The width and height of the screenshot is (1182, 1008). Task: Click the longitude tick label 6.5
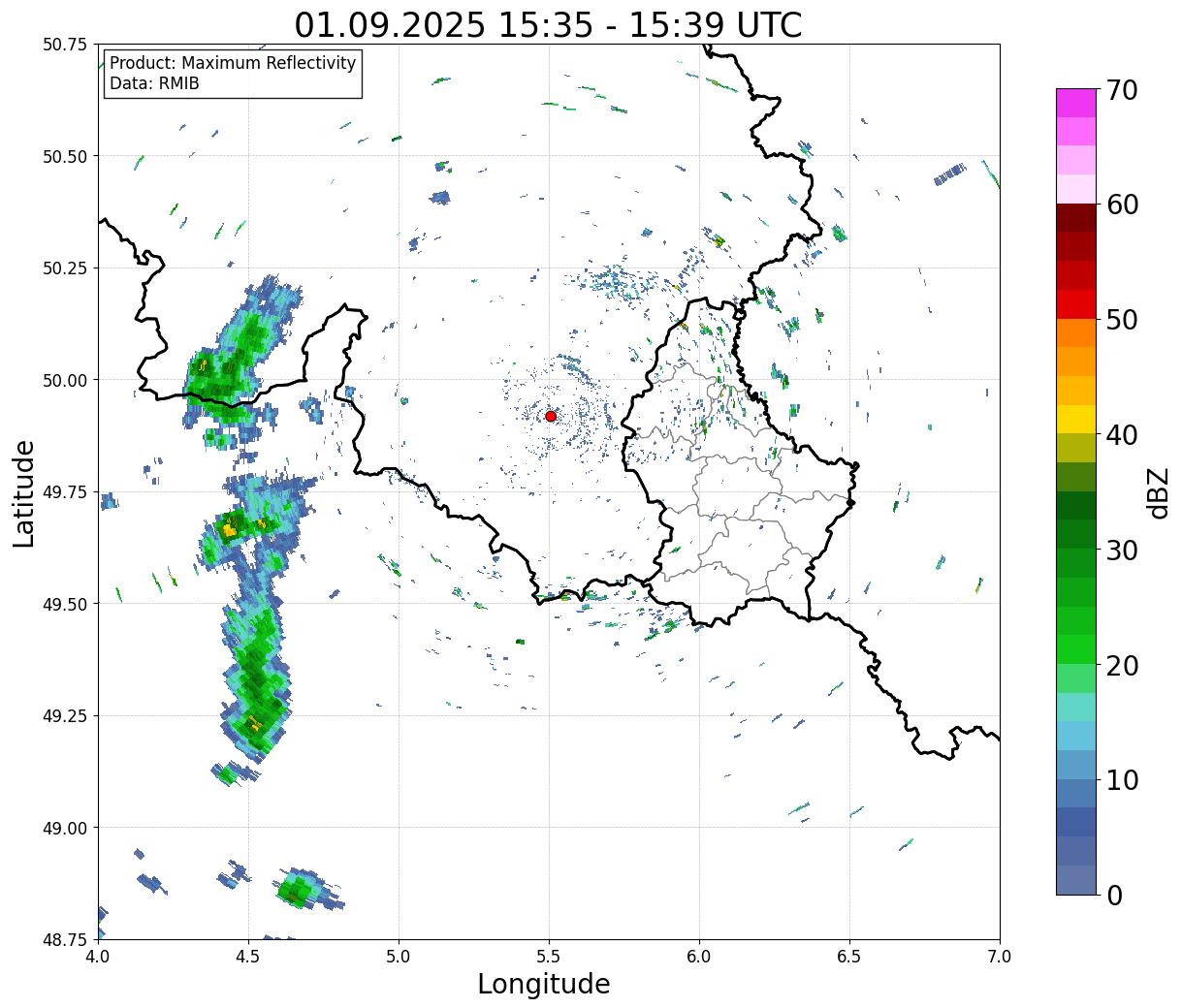click(x=849, y=957)
